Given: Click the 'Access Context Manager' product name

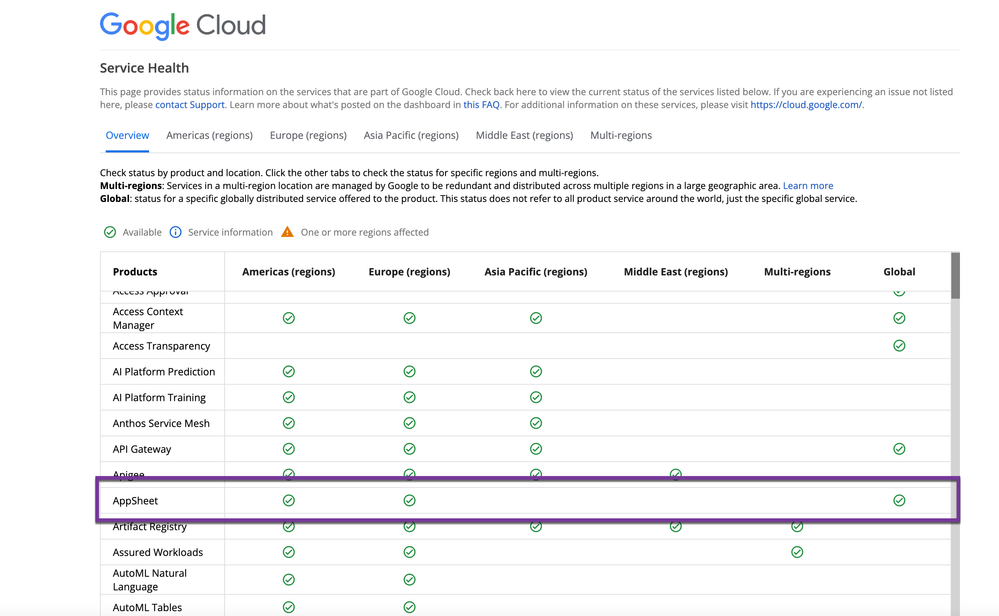Looking at the screenshot, I should 148,319.
